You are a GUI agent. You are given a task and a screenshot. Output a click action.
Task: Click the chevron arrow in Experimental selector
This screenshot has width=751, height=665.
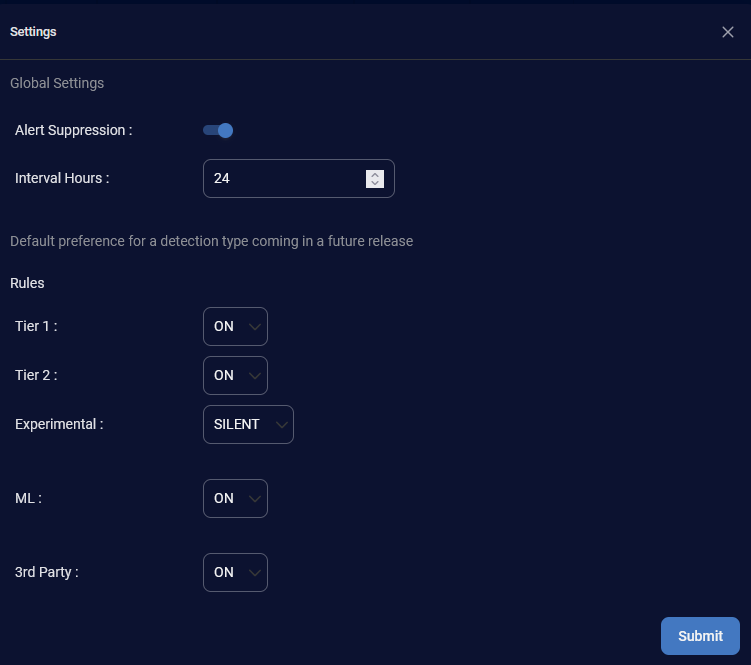pos(281,425)
